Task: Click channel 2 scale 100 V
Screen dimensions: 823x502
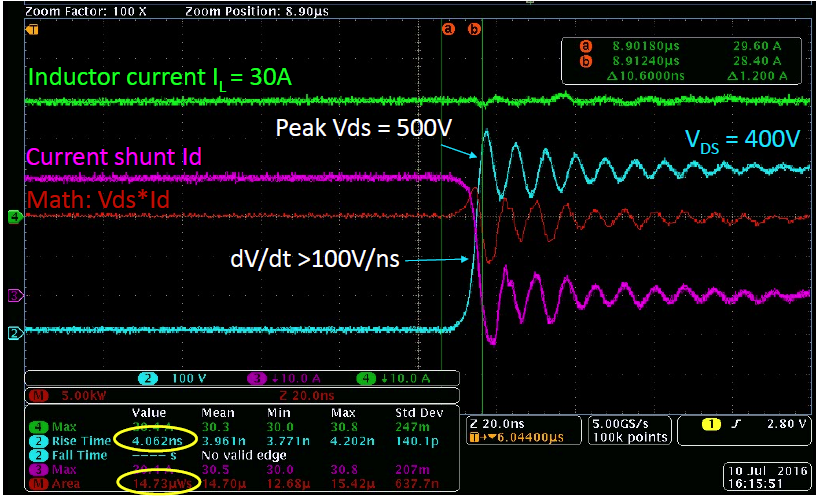Action: coord(189,378)
